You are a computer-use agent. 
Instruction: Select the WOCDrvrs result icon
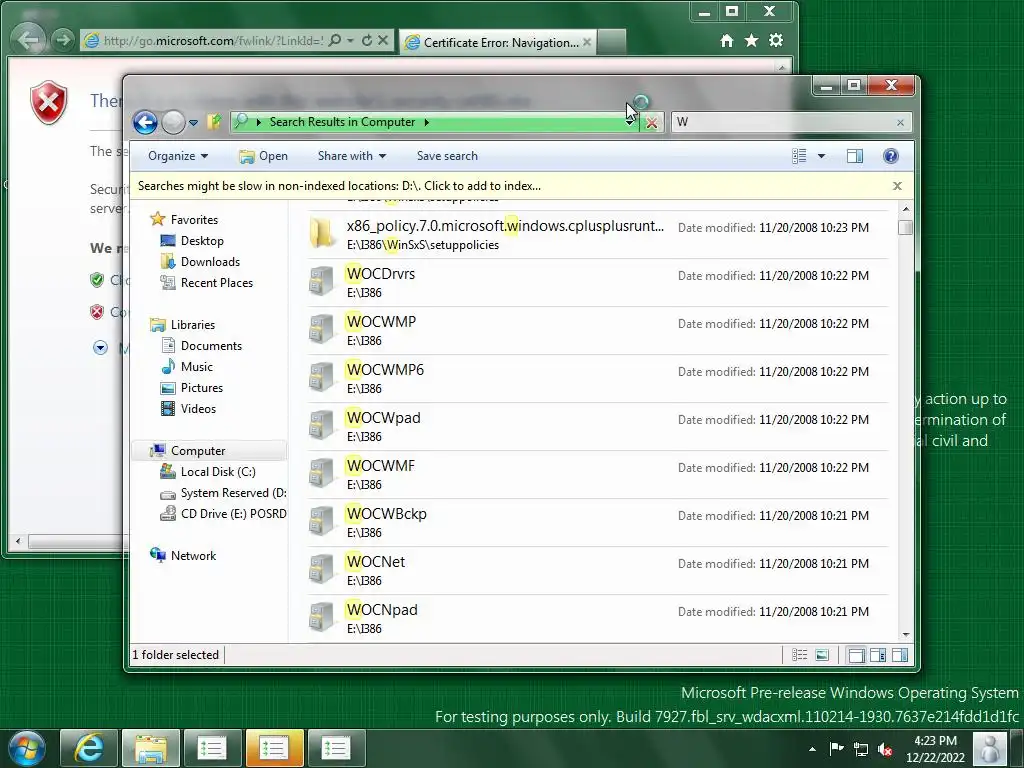[321, 281]
